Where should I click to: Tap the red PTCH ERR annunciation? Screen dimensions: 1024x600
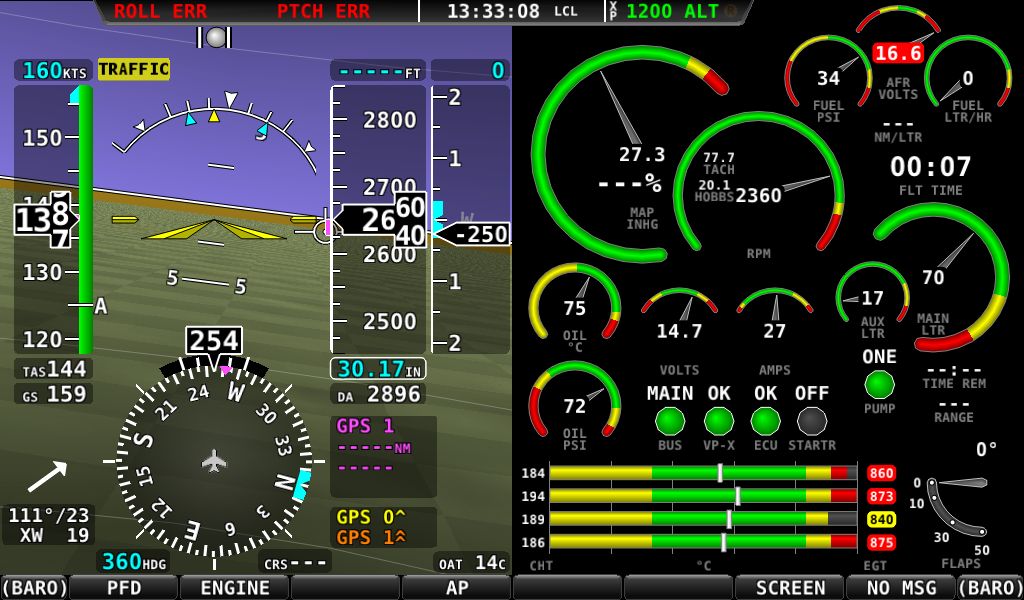point(323,11)
